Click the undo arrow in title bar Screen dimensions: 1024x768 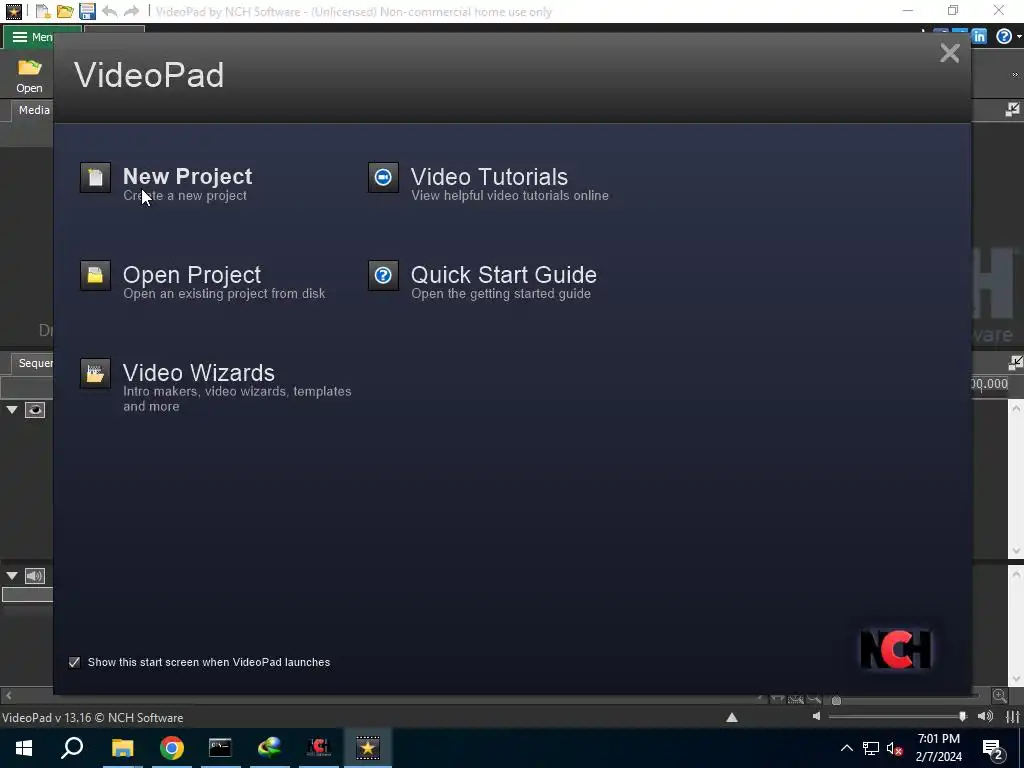pyautogui.click(x=109, y=11)
